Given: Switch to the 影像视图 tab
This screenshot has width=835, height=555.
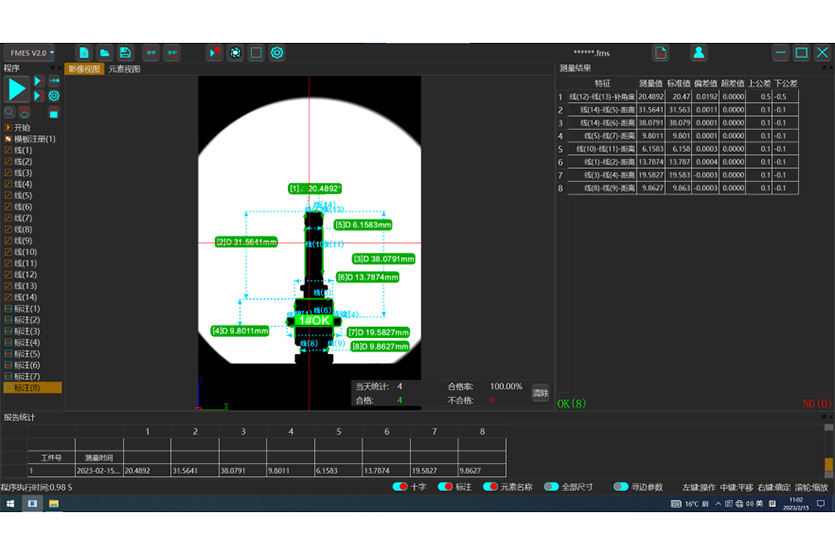Looking at the screenshot, I should tap(84, 70).
